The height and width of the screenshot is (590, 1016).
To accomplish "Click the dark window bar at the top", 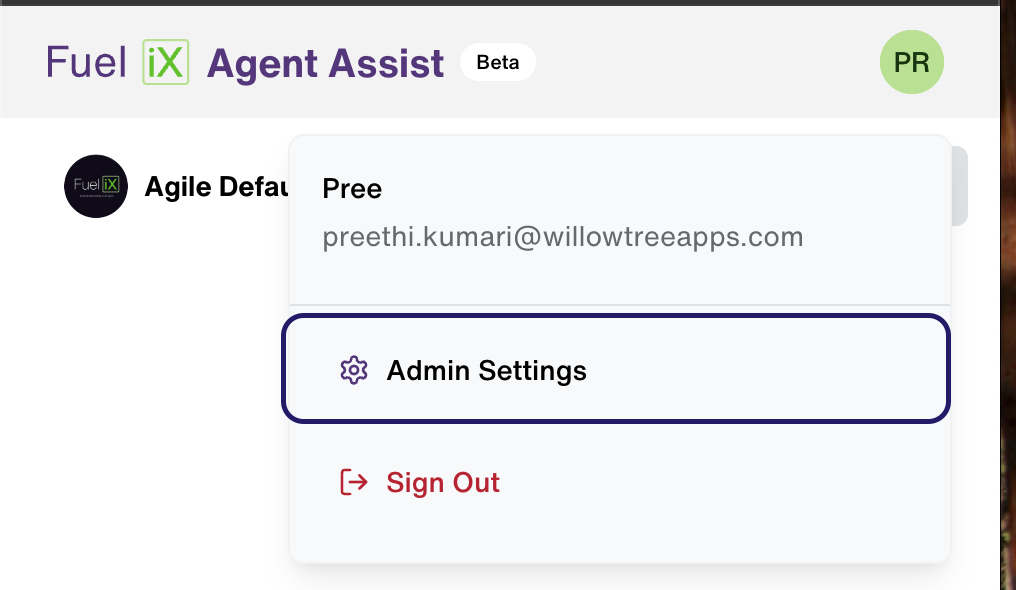I will pos(499,3).
